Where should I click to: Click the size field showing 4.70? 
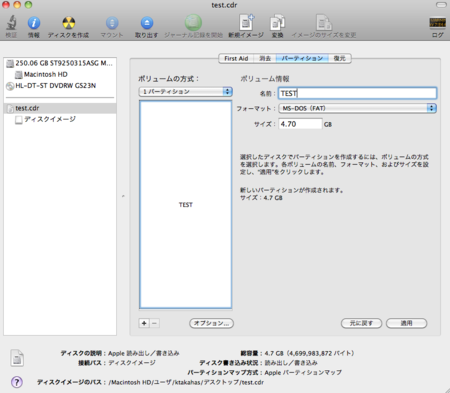(x=300, y=124)
